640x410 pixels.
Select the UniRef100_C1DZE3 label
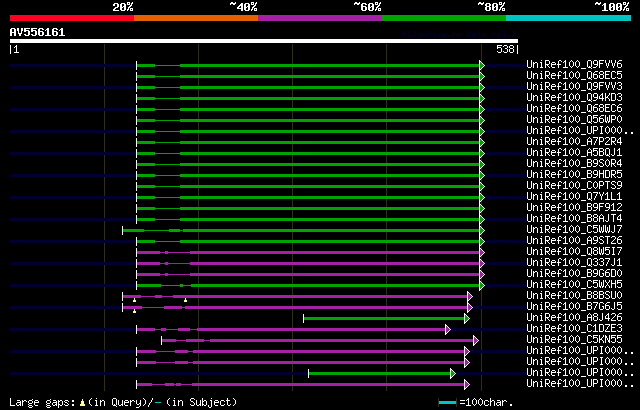[x=574, y=329]
